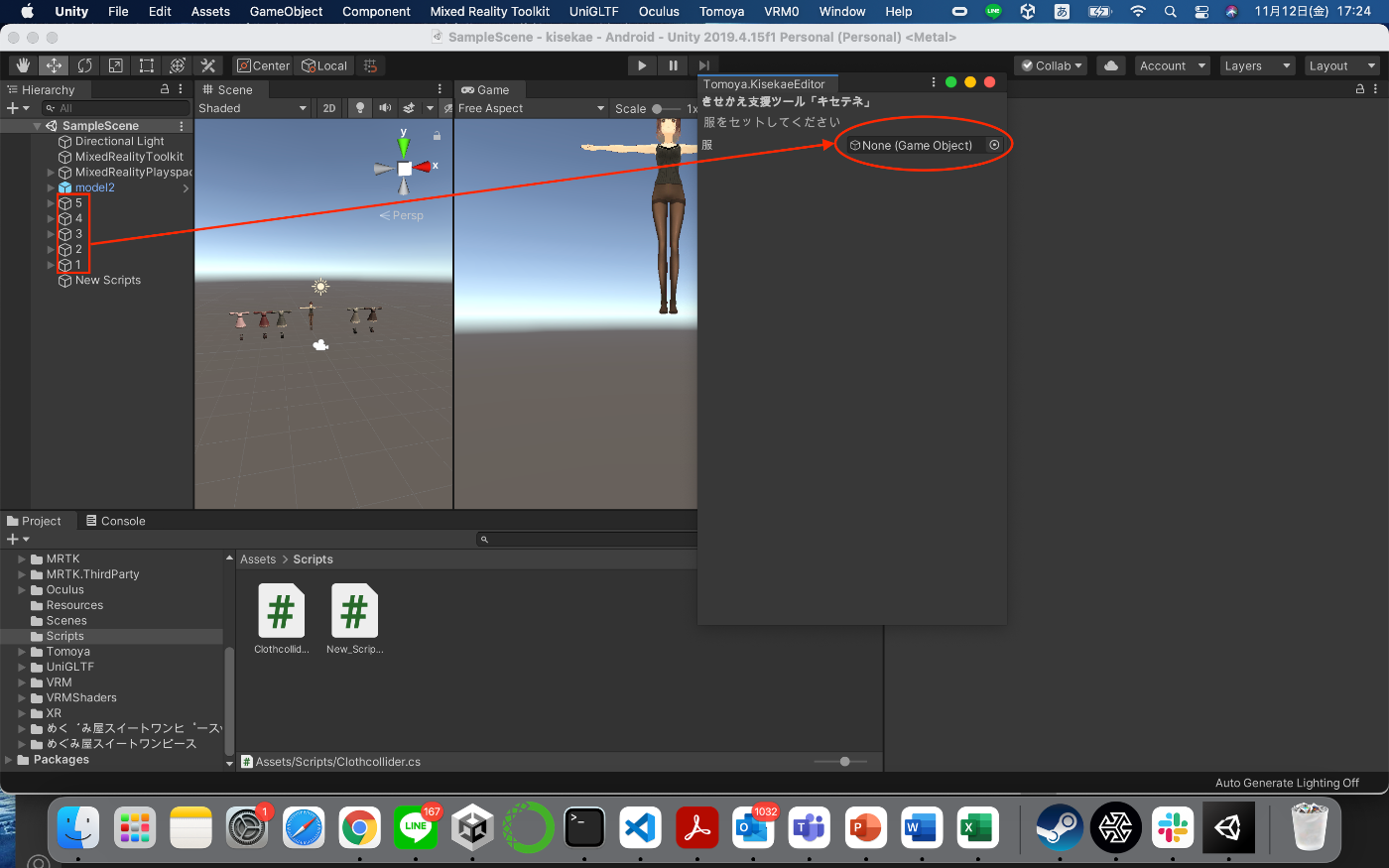Open Visual Studio Code from the Dock
1389x868 pixels.
pyautogui.click(x=640, y=827)
